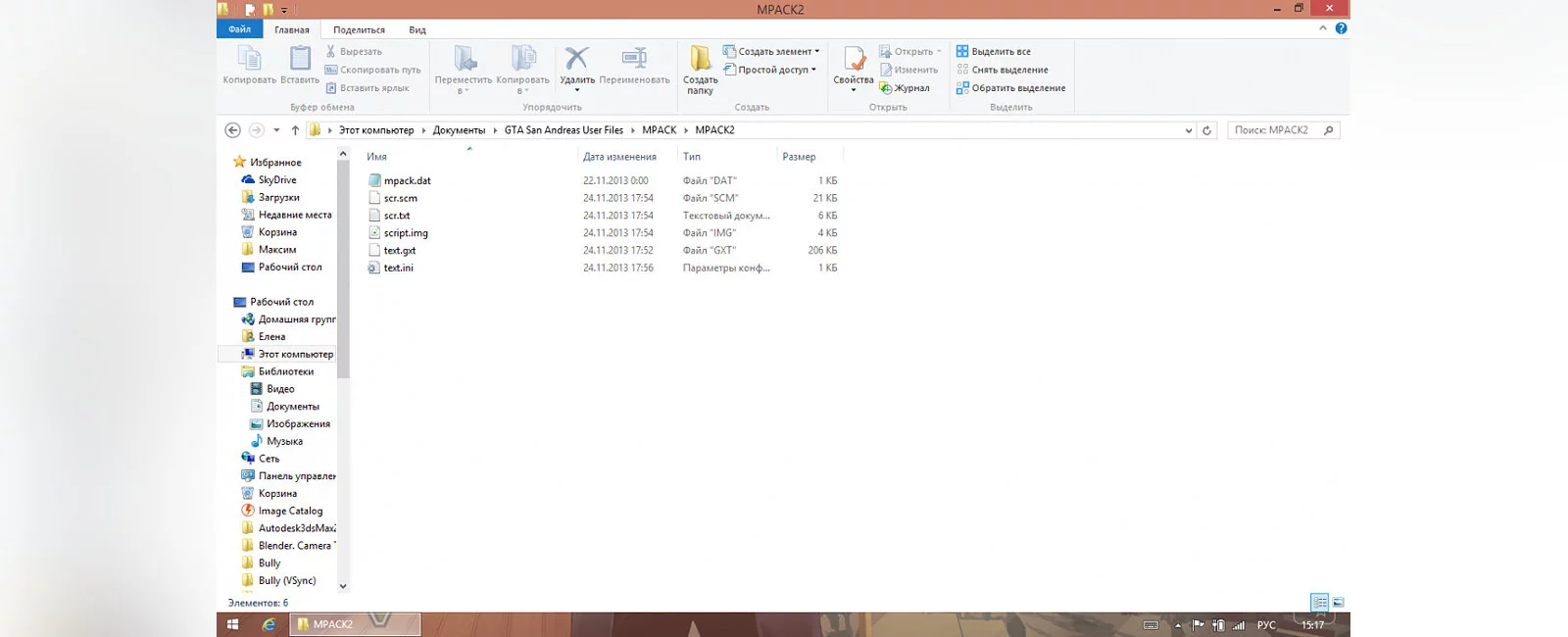
Task: Switch to the Поделиться tab
Action: (359, 29)
